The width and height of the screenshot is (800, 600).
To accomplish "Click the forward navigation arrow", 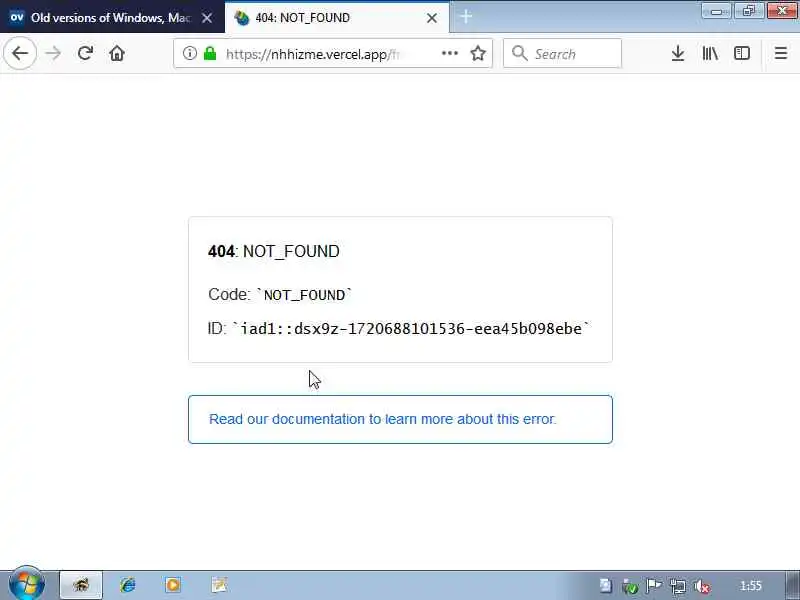I will click(x=53, y=53).
